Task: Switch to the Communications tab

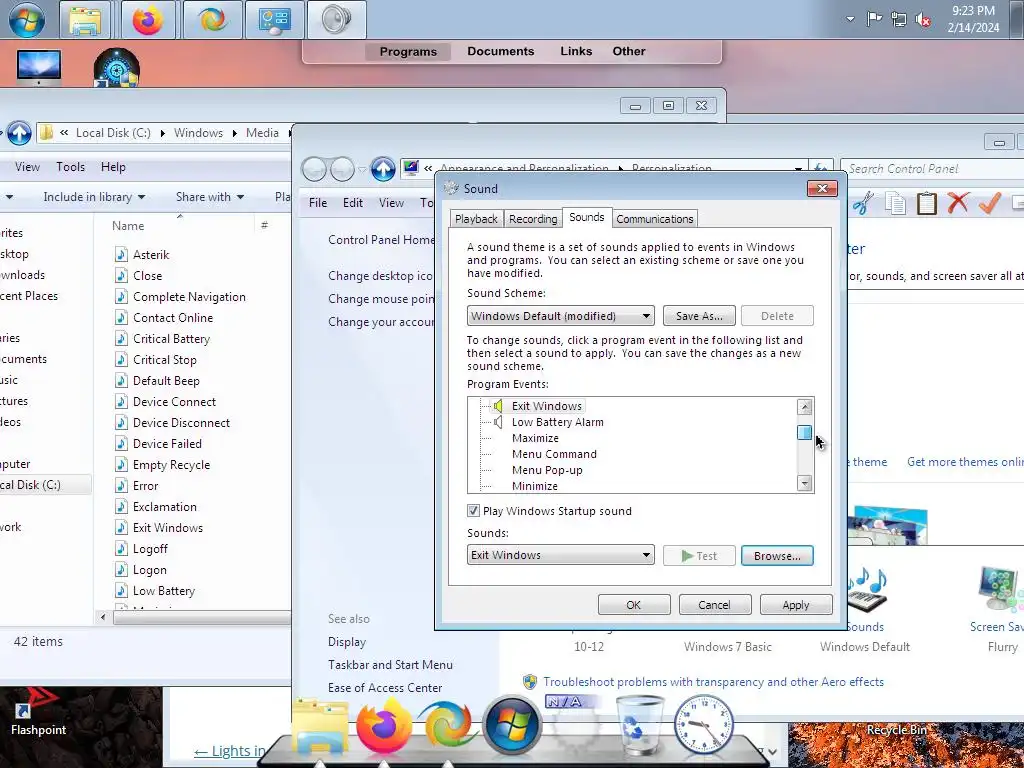Action: [x=654, y=219]
